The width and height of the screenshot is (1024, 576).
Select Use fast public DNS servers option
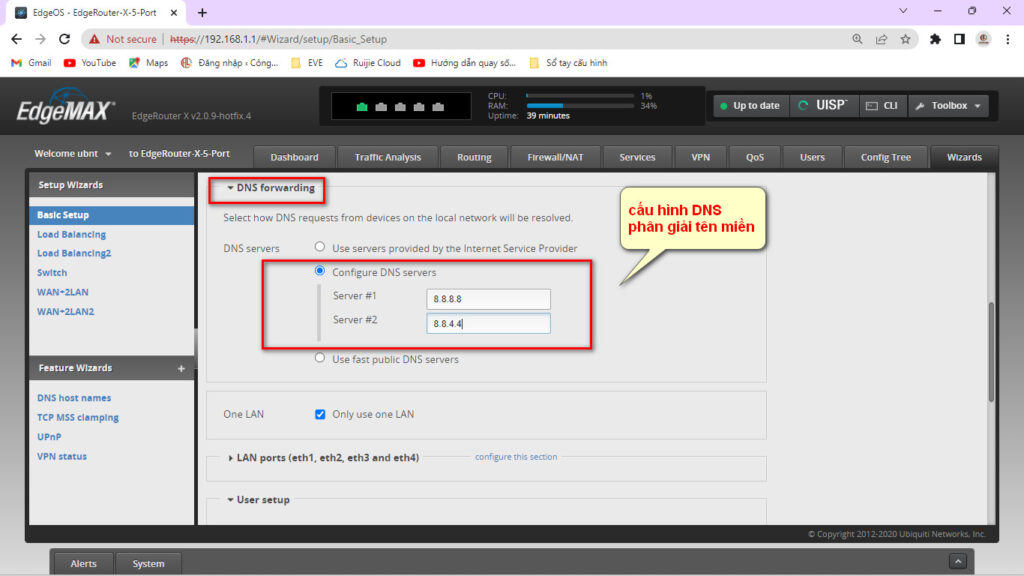320,359
